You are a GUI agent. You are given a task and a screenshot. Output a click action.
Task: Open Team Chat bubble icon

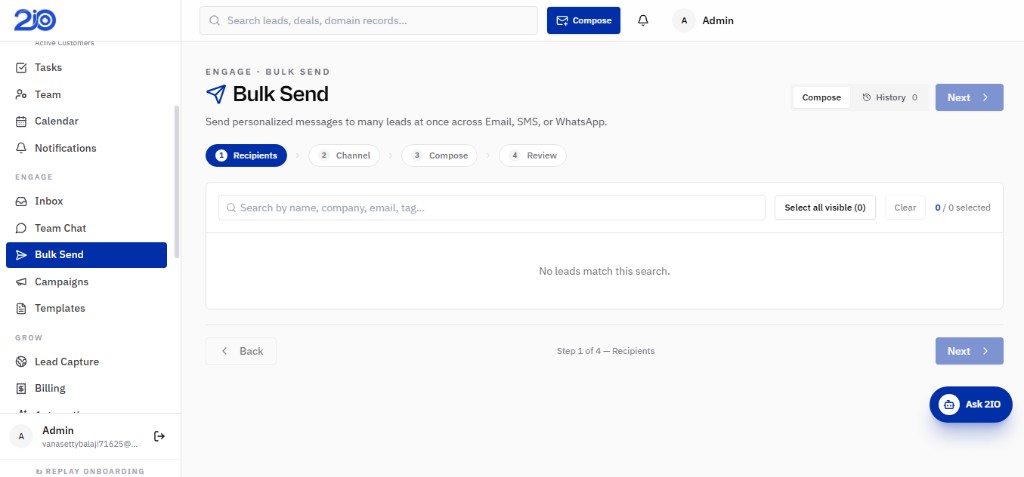click(21, 228)
